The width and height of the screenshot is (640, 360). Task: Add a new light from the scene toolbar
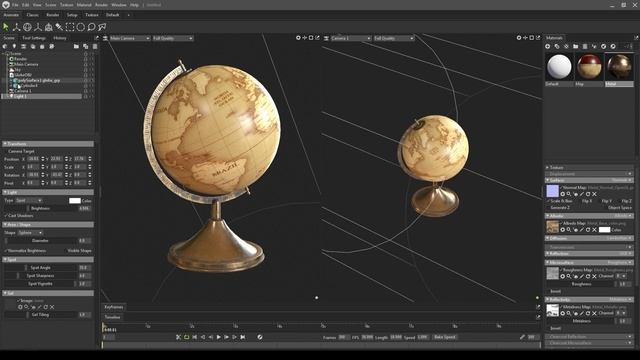click(14, 47)
